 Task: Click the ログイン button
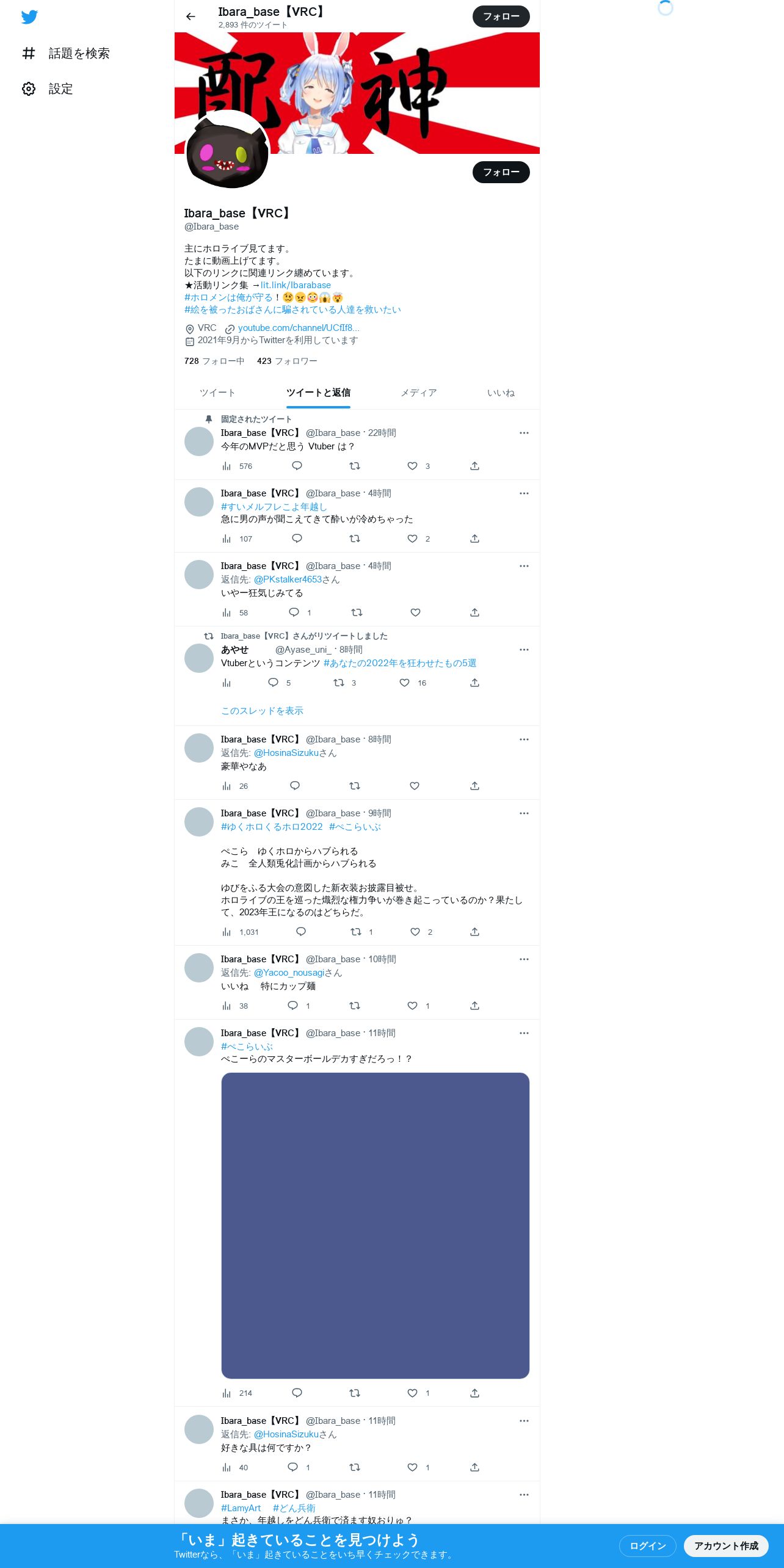pyautogui.click(x=647, y=1545)
